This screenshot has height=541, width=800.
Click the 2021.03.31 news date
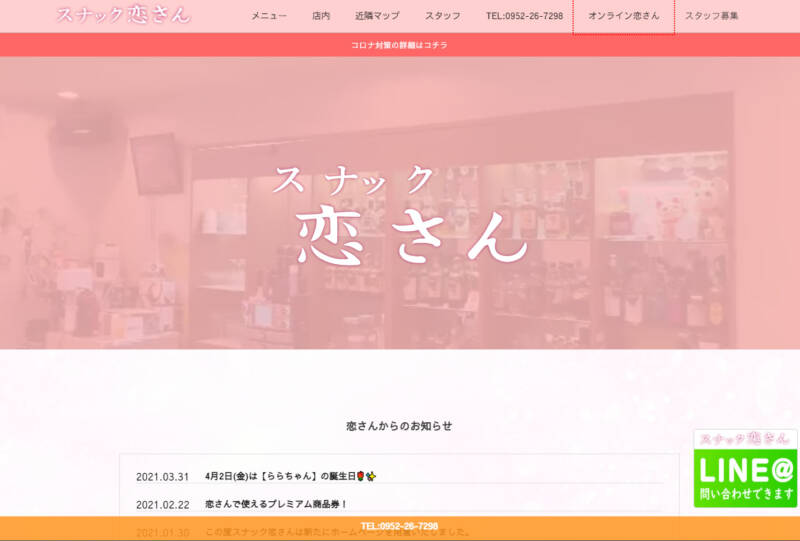pyautogui.click(x=162, y=477)
